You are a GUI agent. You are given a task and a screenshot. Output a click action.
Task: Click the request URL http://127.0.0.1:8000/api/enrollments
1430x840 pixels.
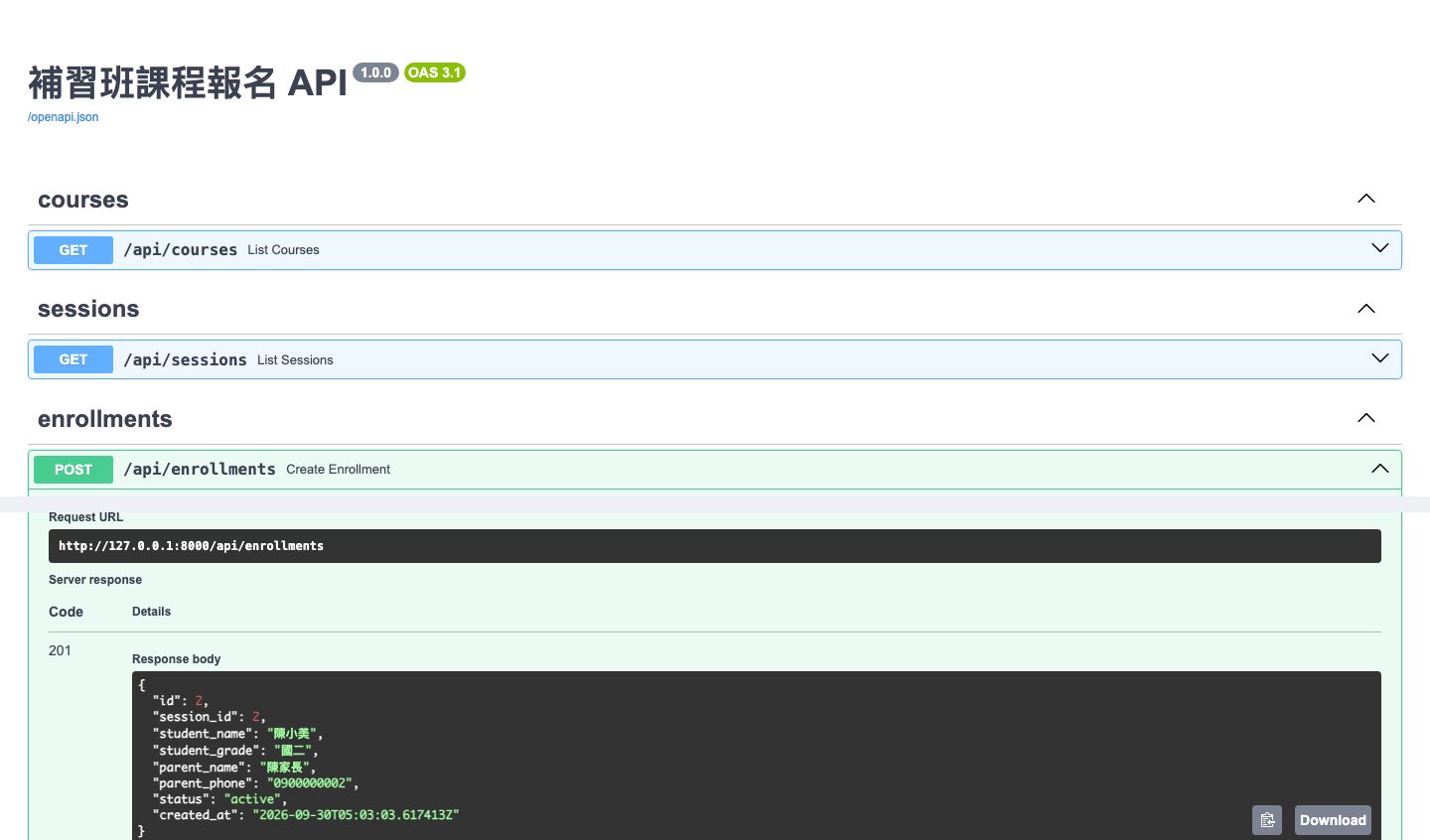coord(191,546)
